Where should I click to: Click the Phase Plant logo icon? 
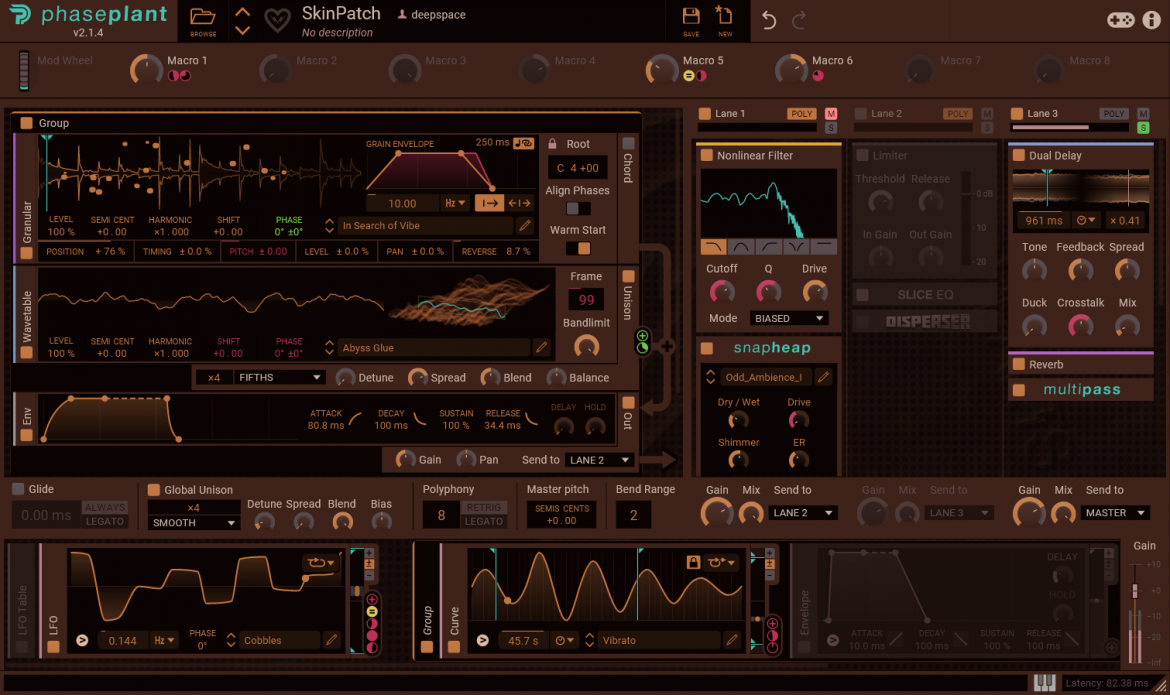[18, 16]
